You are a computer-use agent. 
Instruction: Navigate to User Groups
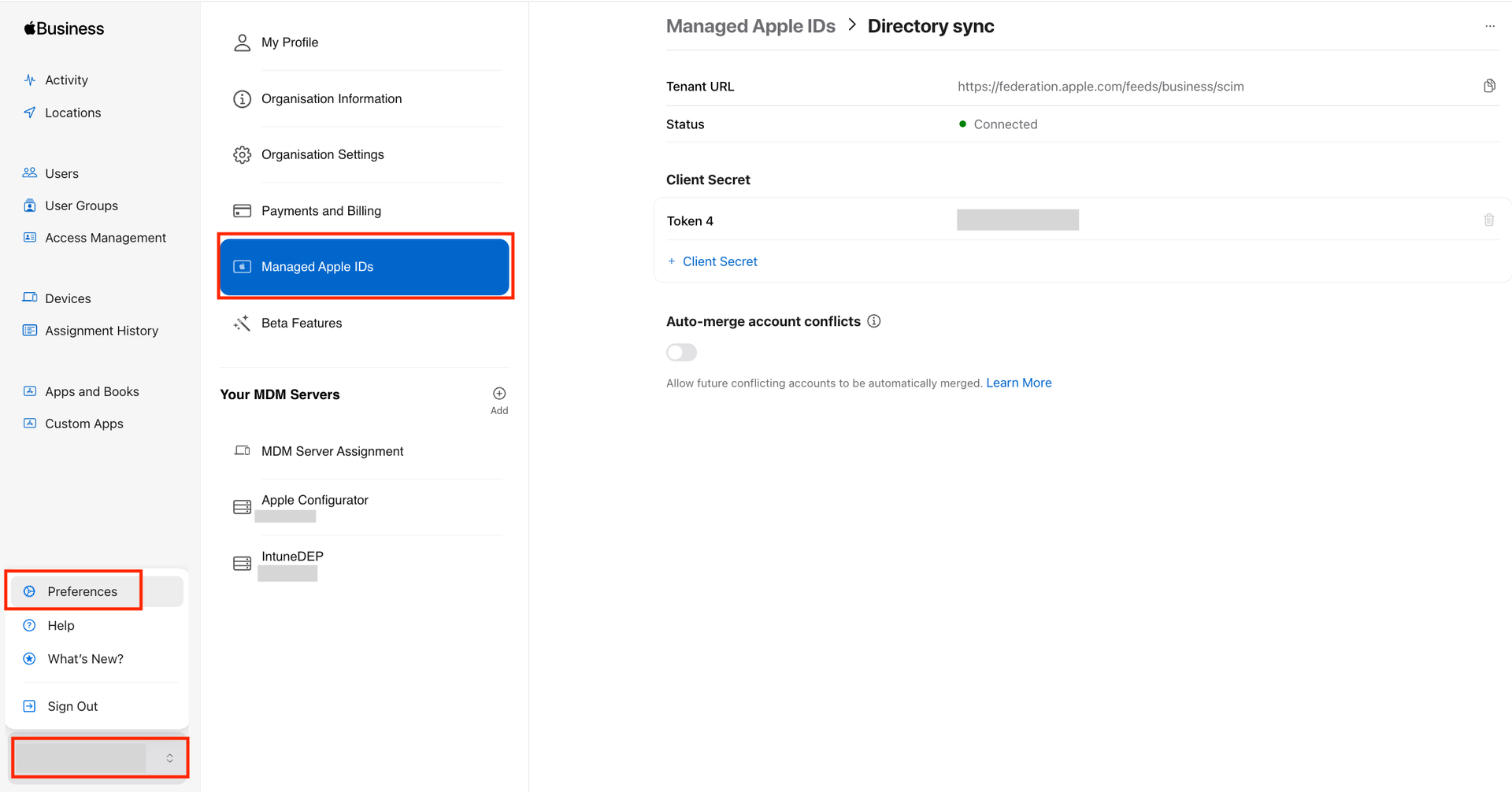point(81,205)
